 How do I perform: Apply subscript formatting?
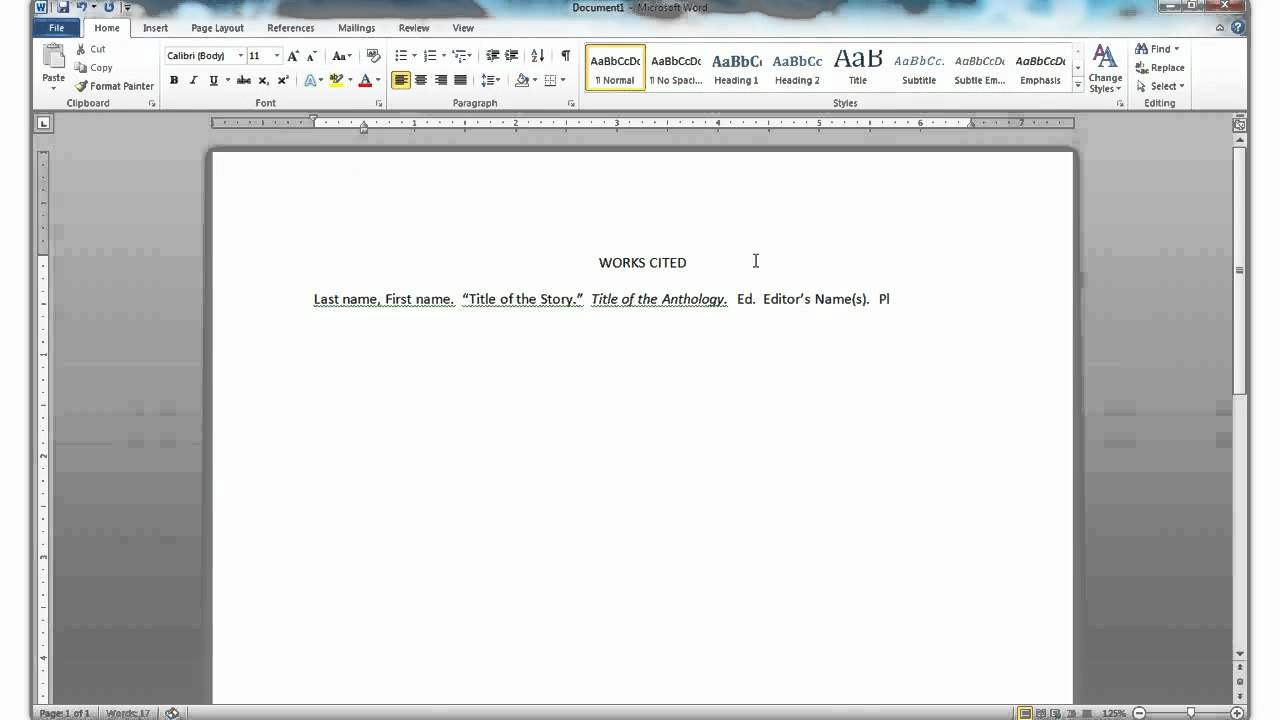click(263, 80)
